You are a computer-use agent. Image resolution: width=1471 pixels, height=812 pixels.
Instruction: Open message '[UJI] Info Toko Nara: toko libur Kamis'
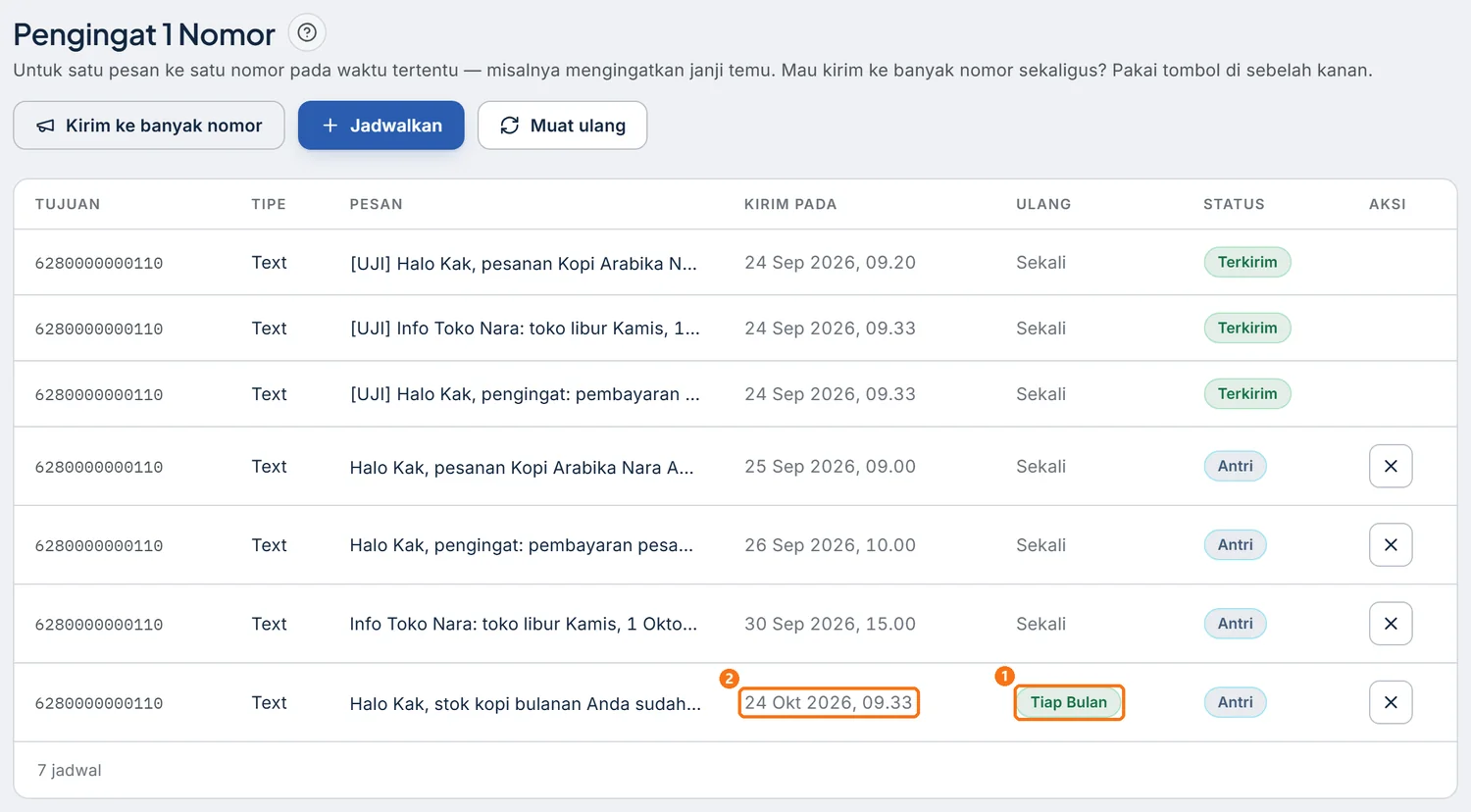click(525, 329)
